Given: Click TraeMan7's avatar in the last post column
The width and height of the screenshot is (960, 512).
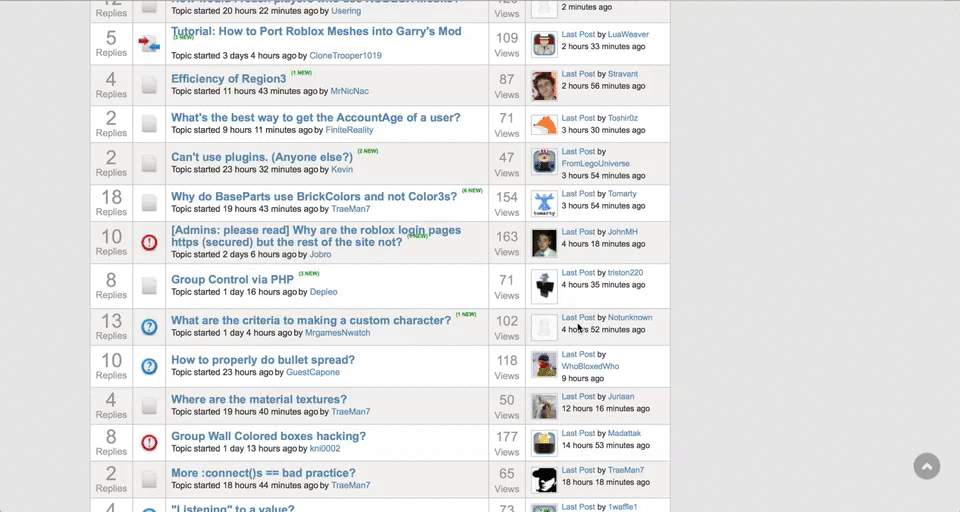Looking at the screenshot, I should click(544, 480).
